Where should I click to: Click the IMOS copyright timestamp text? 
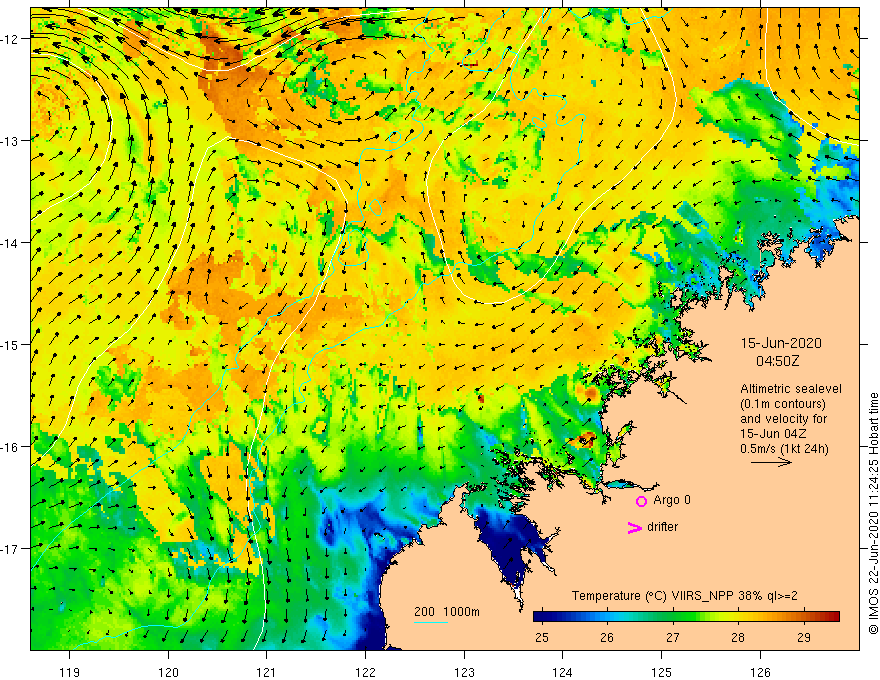point(873,513)
